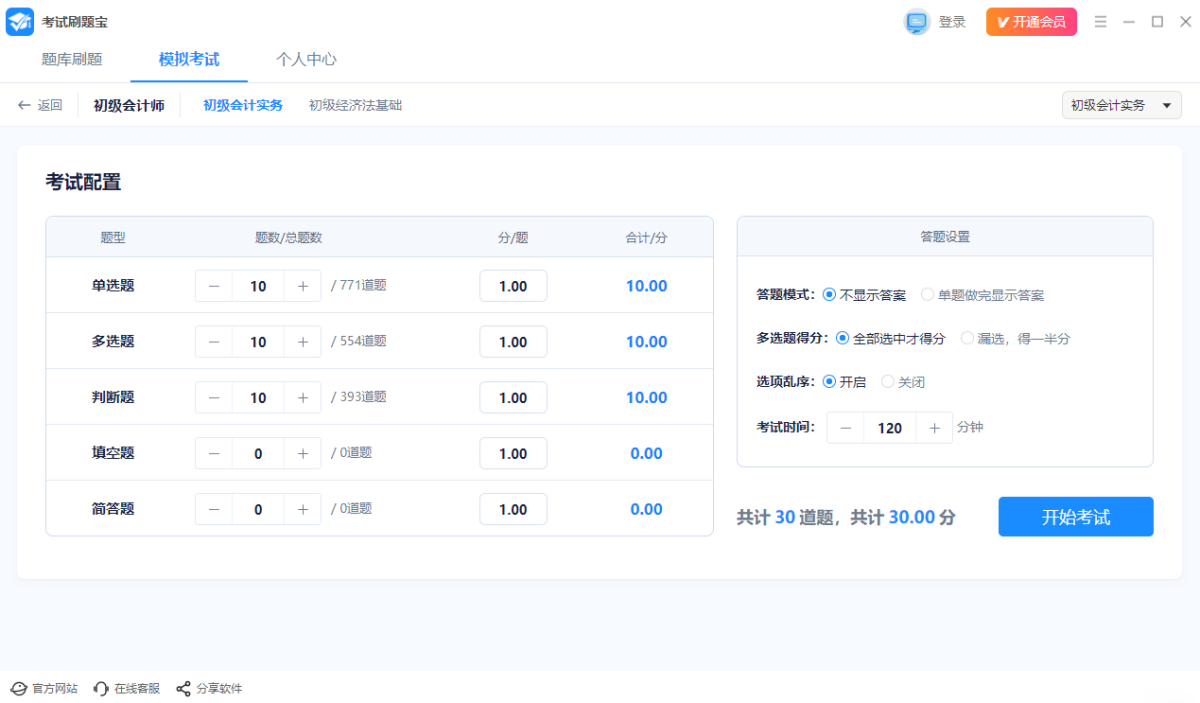
Task: Turn 选项乱序 off with 关闭
Action: click(903, 382)
